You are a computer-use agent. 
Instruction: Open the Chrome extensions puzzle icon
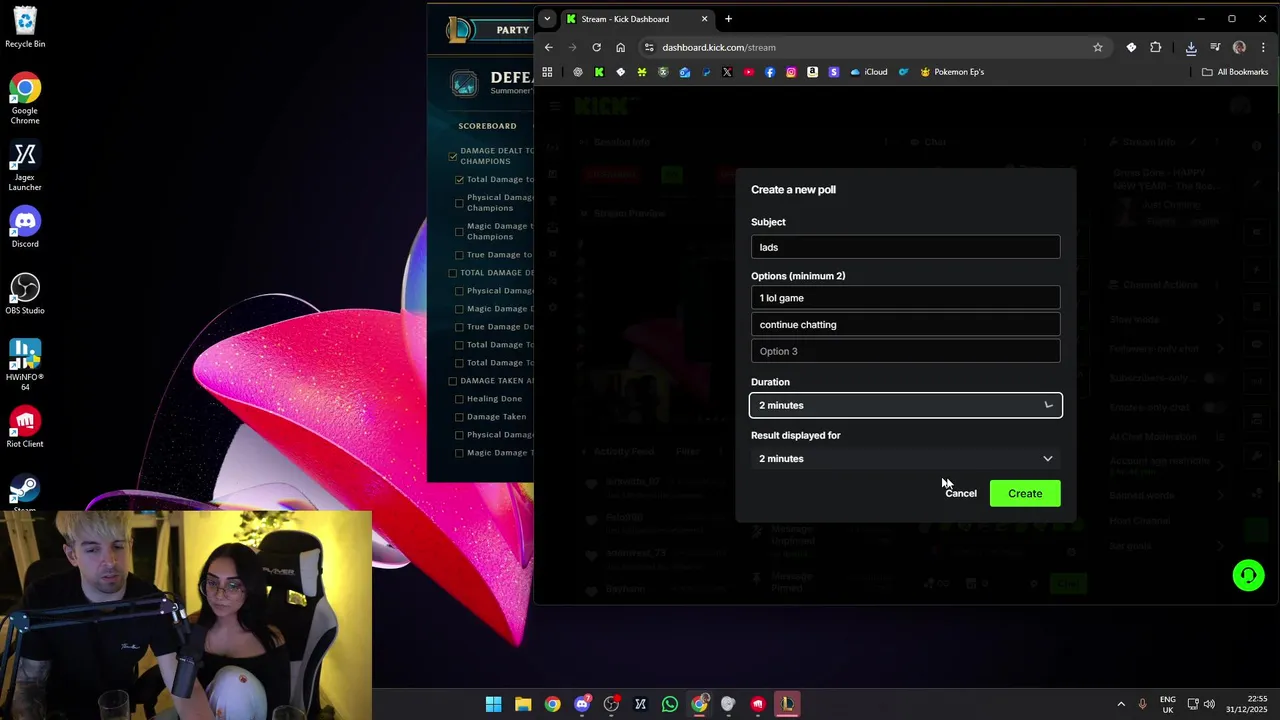tap(1156, 47)
